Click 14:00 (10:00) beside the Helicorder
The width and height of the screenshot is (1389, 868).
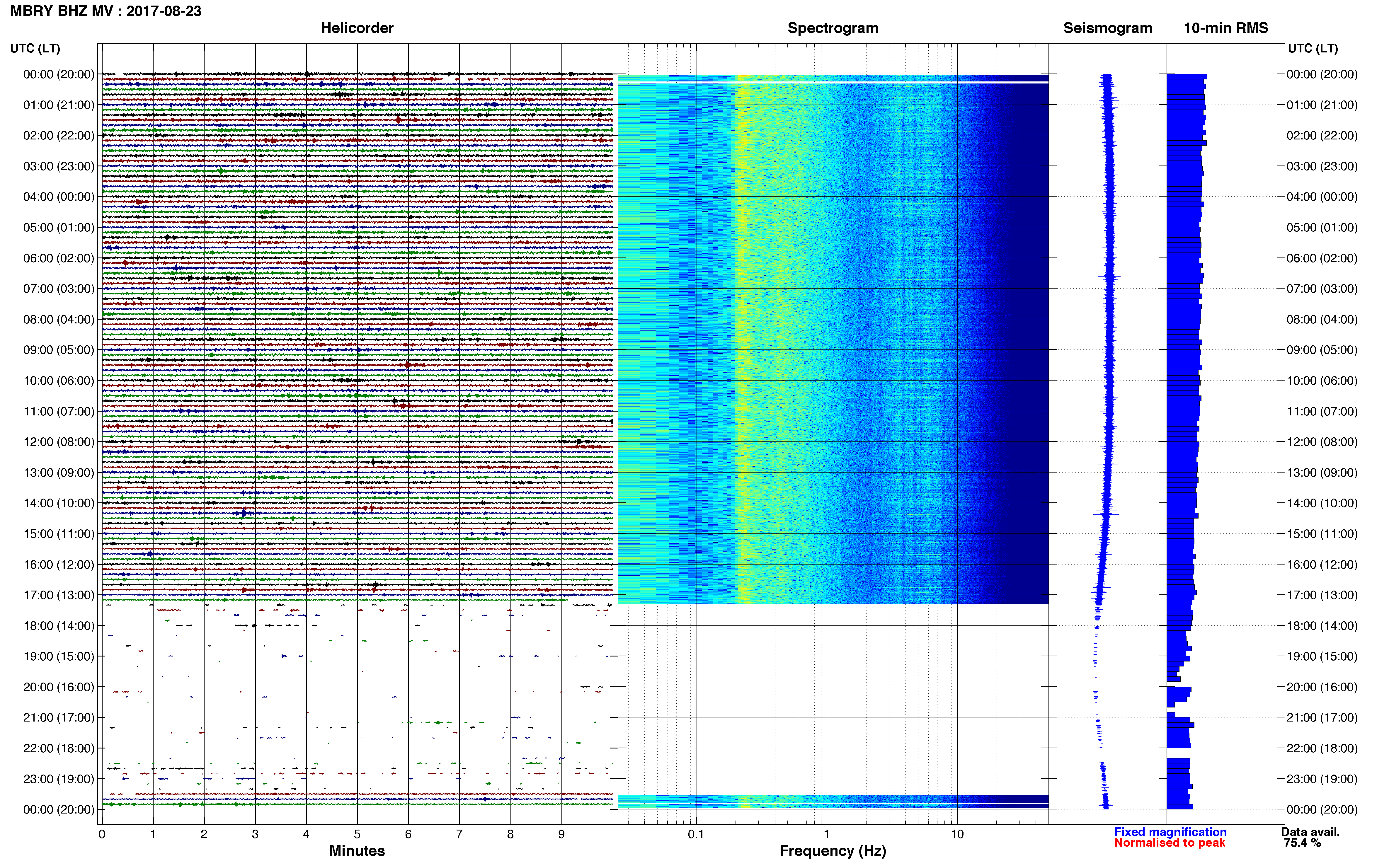coord(59,503)
